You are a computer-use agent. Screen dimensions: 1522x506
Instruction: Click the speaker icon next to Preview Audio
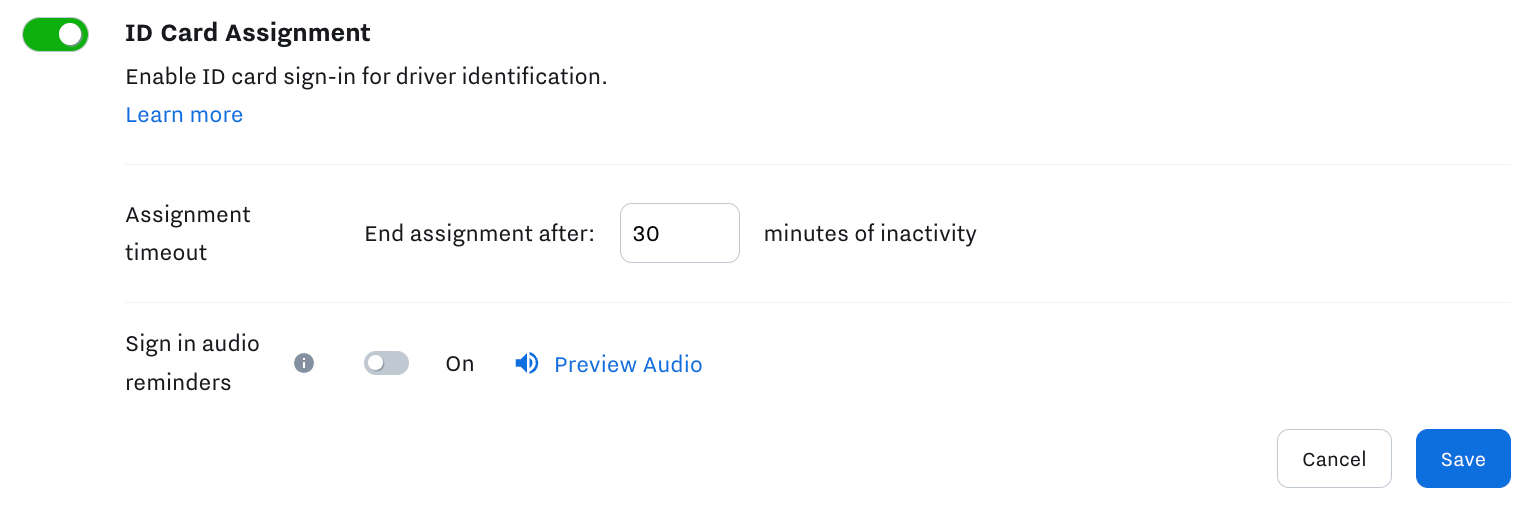coord(527,364)
